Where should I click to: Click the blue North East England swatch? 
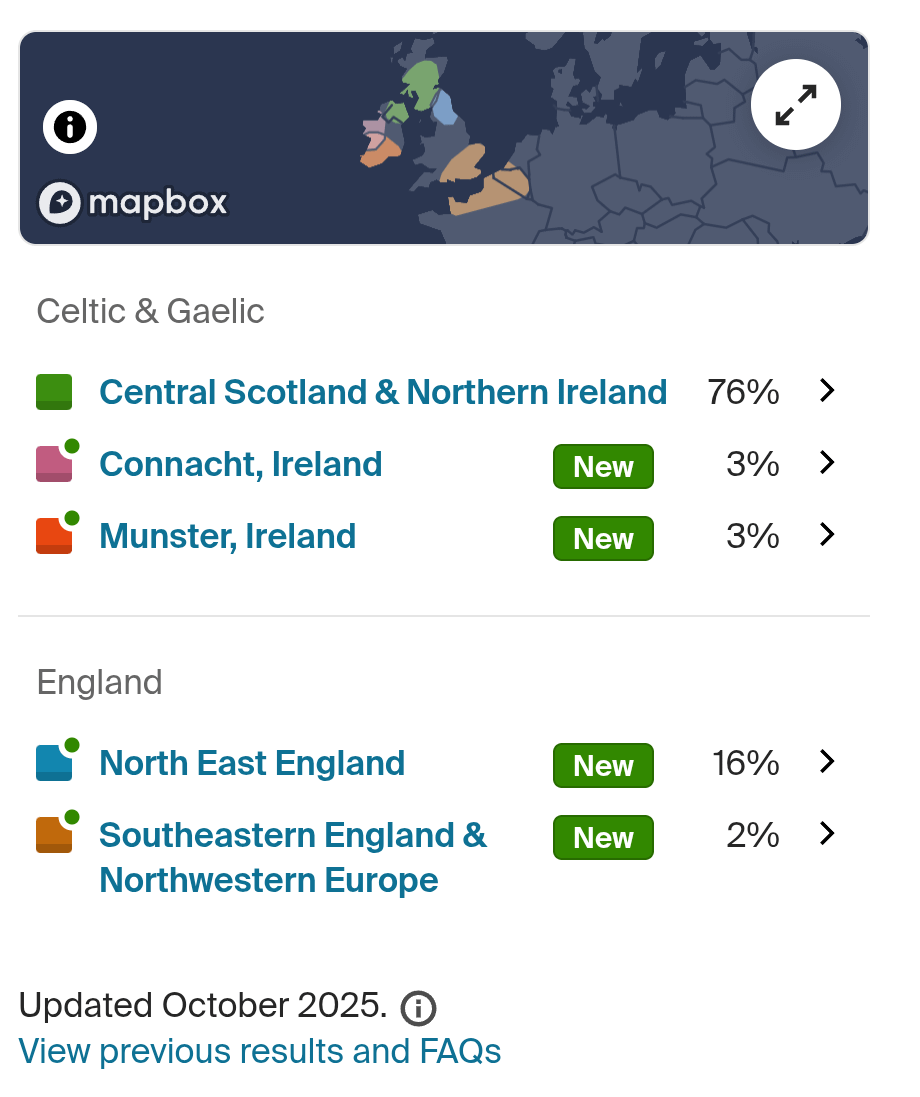point(54,763)
